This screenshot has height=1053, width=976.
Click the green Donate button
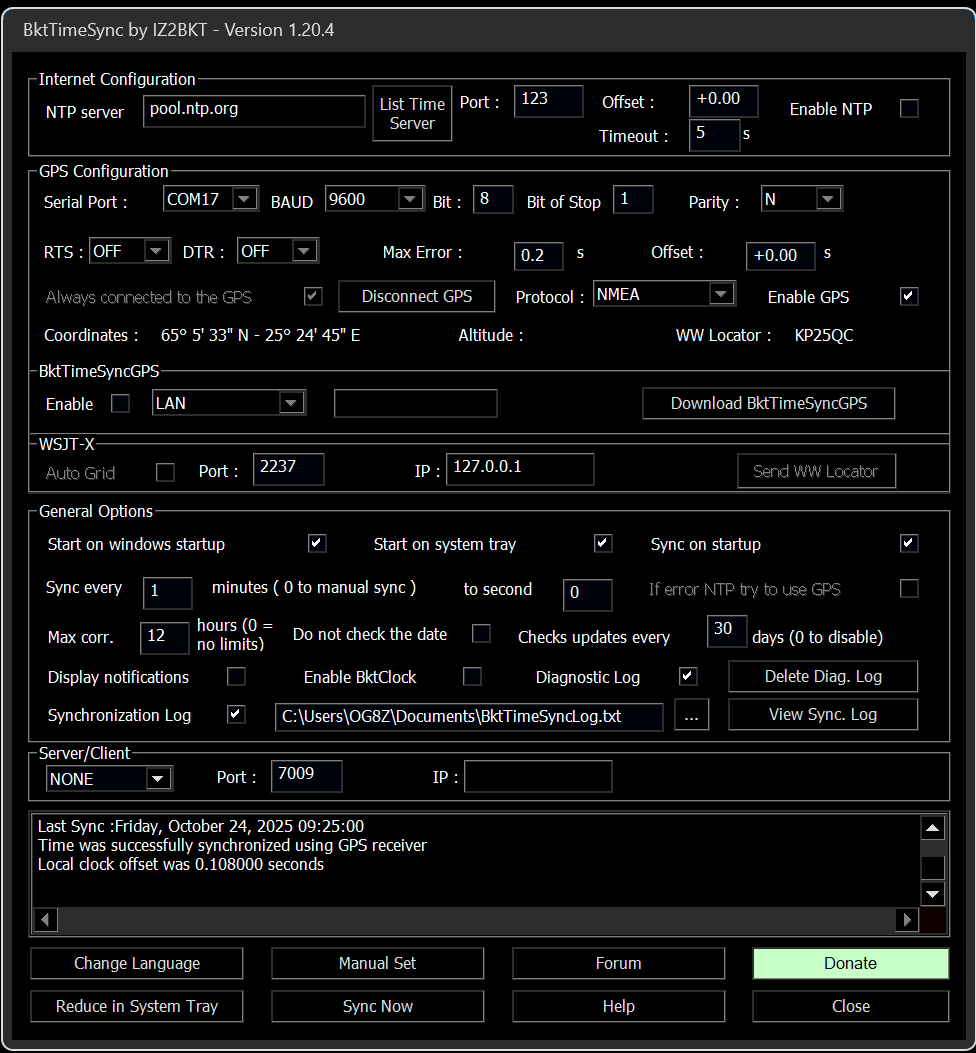pos(850,963)
